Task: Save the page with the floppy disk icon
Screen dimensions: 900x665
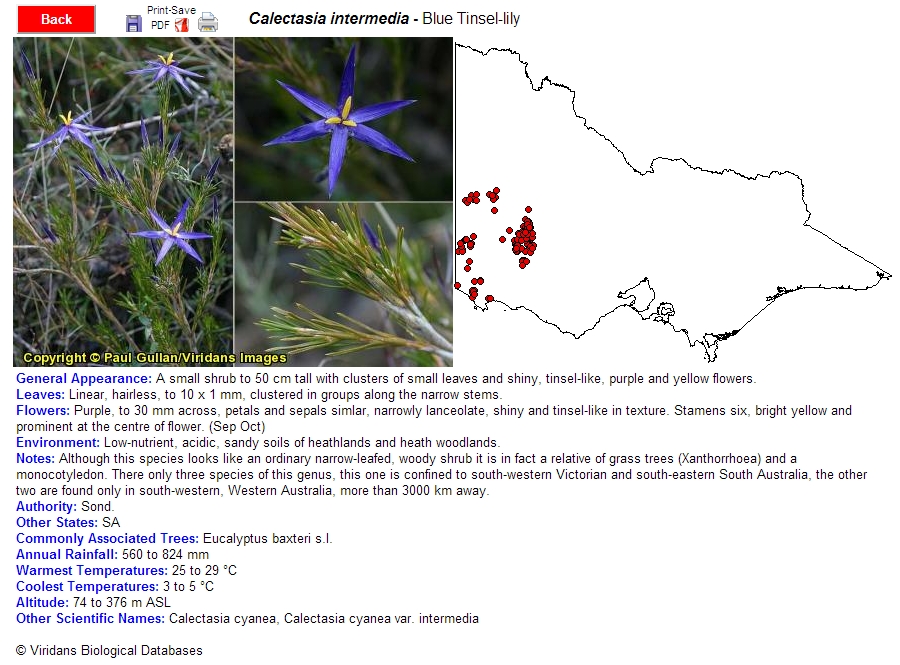Action: pos(134,22)
